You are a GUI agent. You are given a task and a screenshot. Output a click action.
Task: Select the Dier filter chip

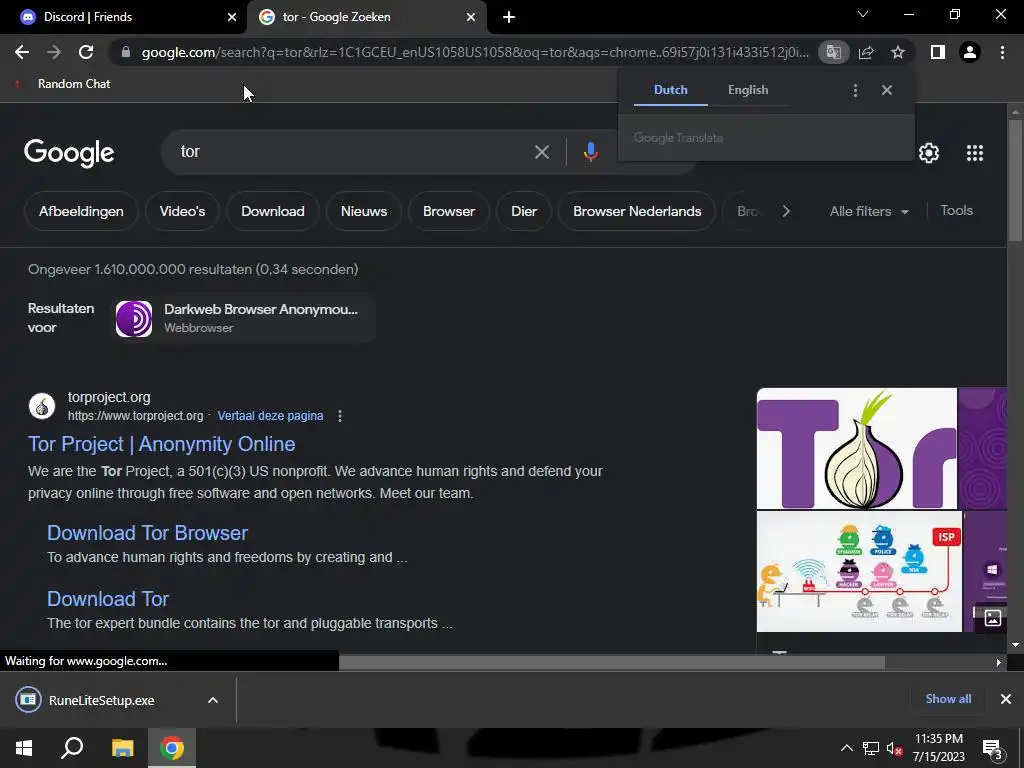[524, 211]
